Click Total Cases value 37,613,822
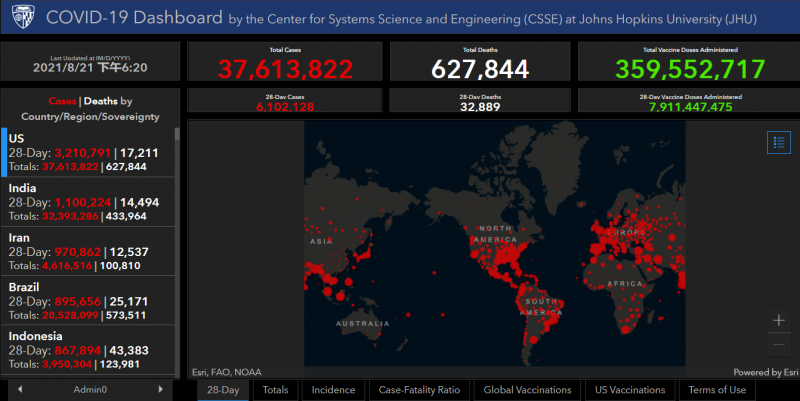The height and width of the screenshot is (401, 800). [x=285, y=69]
